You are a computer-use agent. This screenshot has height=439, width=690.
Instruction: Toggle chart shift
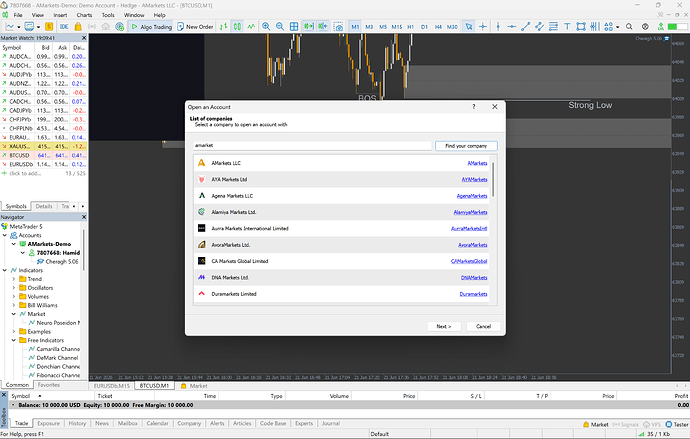tap(323, 27)
